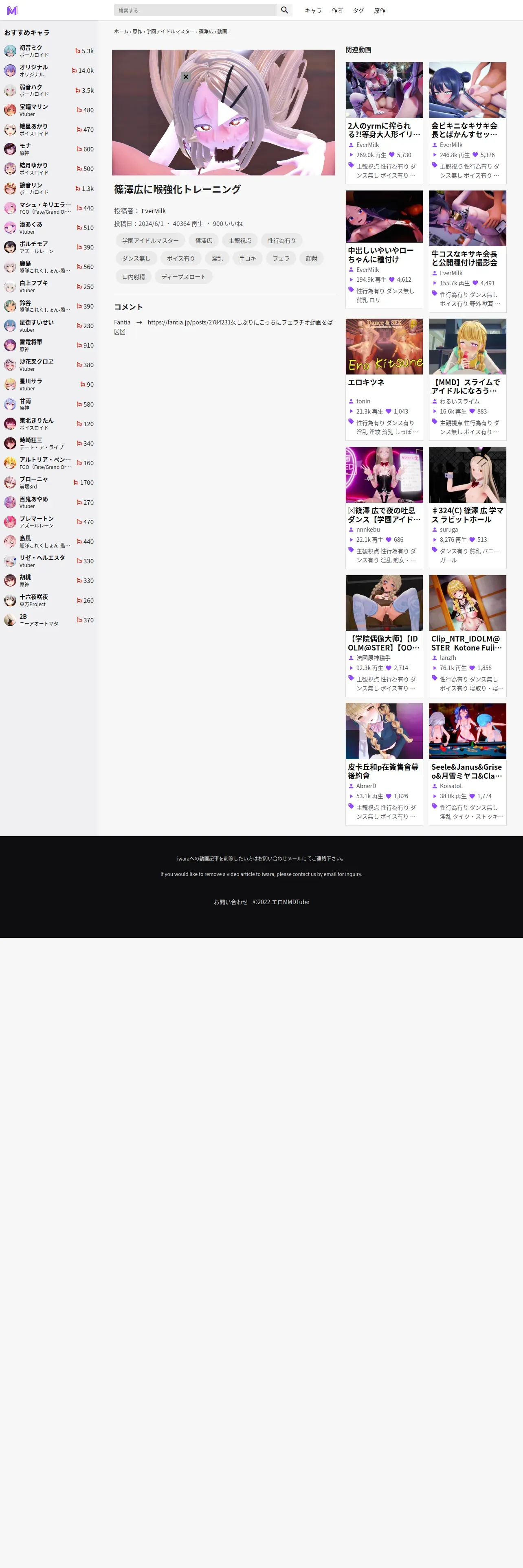Click the ボルチモア avatar icon
Image resolution: width=523 pixels, height=1568 pixels.
(x=10, y=247)
